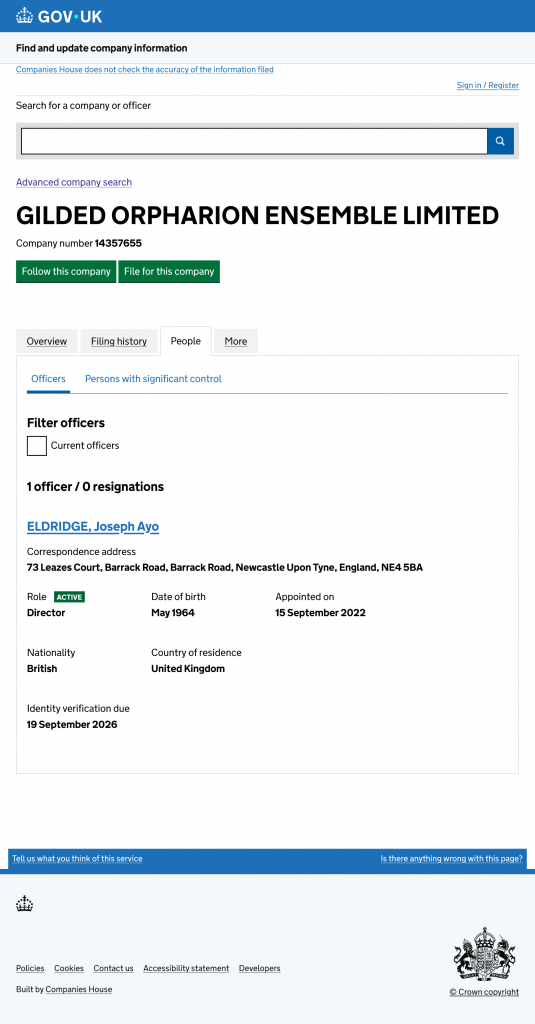Image resolution: width=535 pixels, height=1024 pixels.
Task: Open the Filing history tab
Action: tap(119, 342)
